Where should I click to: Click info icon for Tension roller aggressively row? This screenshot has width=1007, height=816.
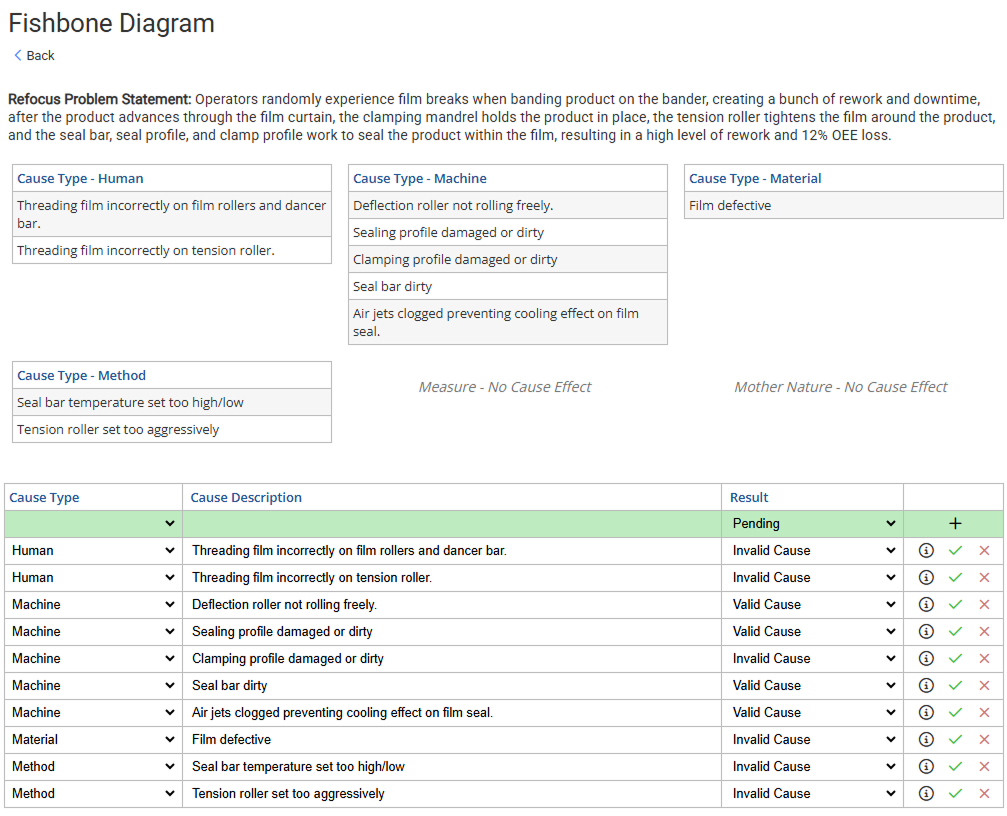click(x=926, y=794)
